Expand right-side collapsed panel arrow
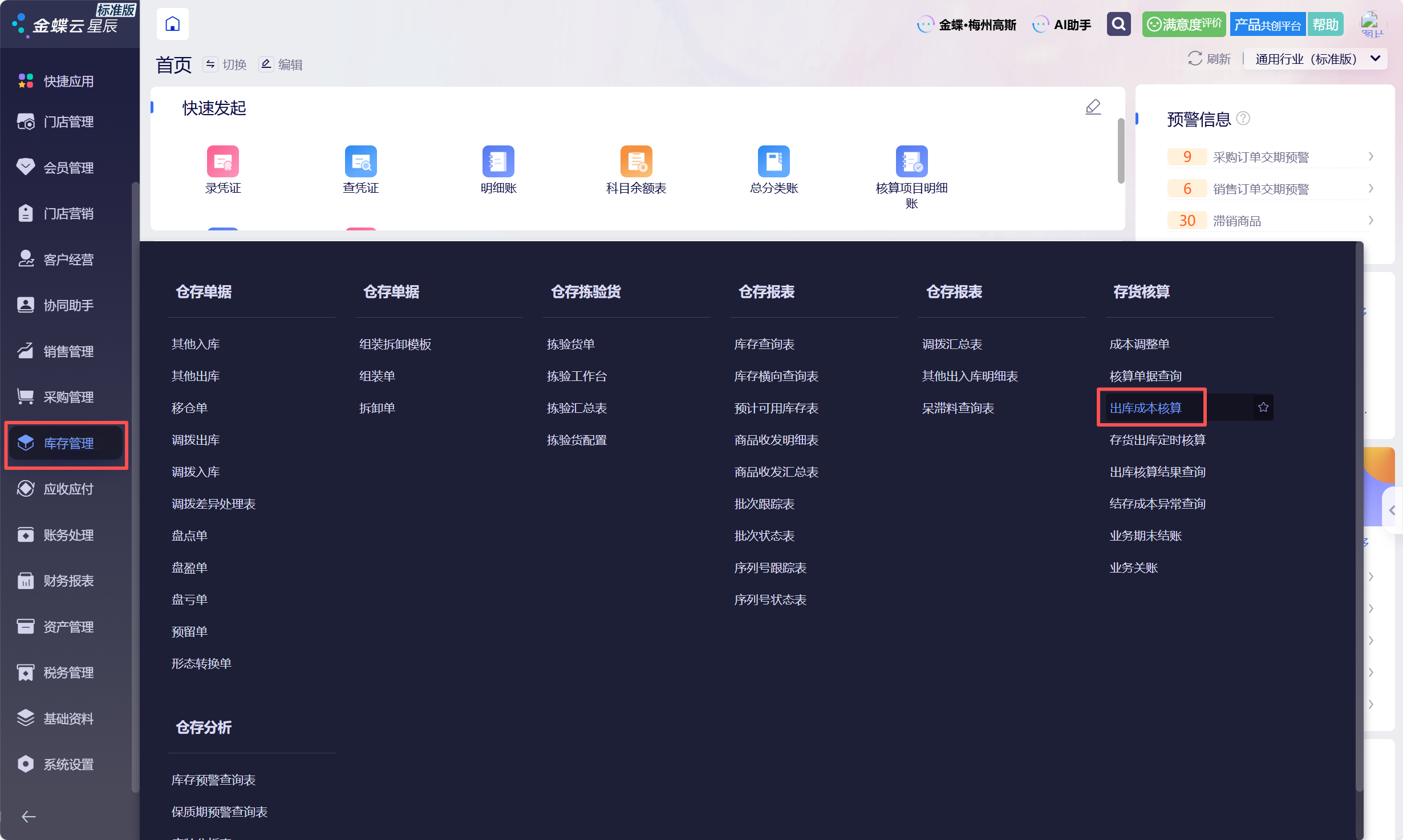Image resolution: width=1403 pixels, height=840 pixels. pos(1392,510)
